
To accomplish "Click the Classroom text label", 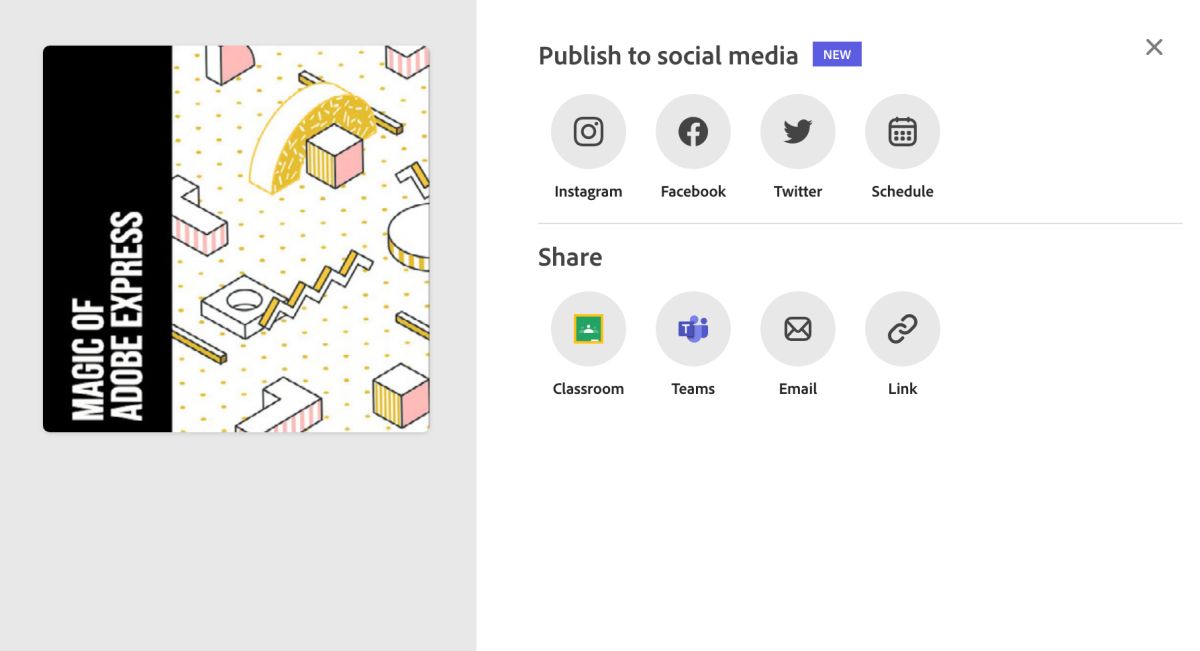I will (588, 389).
